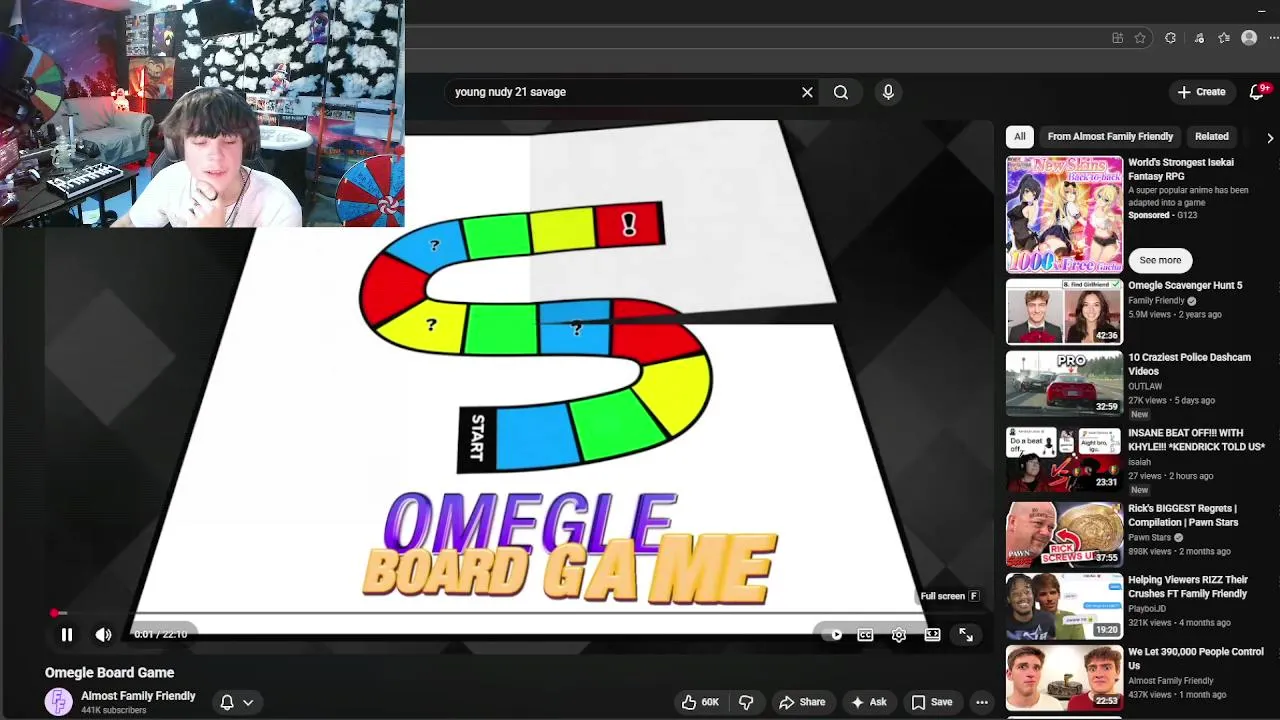Open the player settings gear
Screen dimensions: 1280x720
click(x=899, y=635)
